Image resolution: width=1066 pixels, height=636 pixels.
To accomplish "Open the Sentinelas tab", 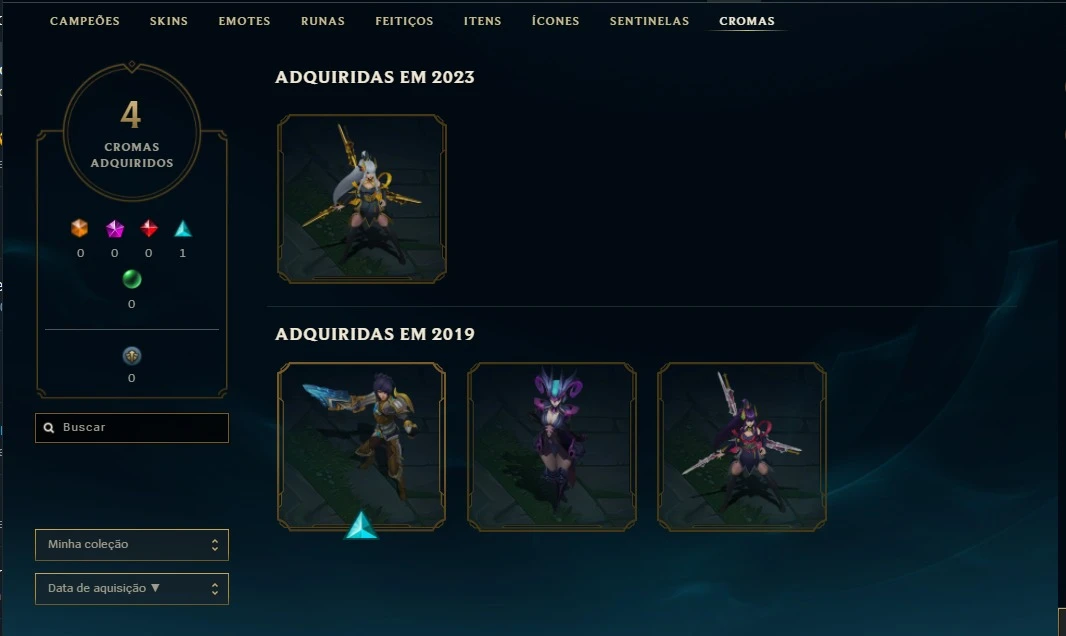I will coord(649,21).
